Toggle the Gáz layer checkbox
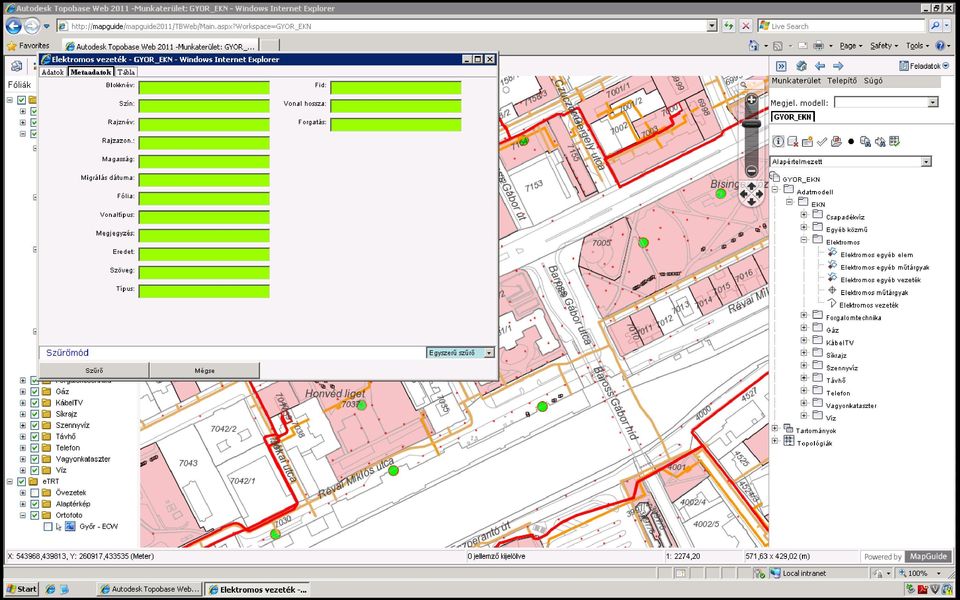This screenshot has height=600, width=960. tap(34, 392)
